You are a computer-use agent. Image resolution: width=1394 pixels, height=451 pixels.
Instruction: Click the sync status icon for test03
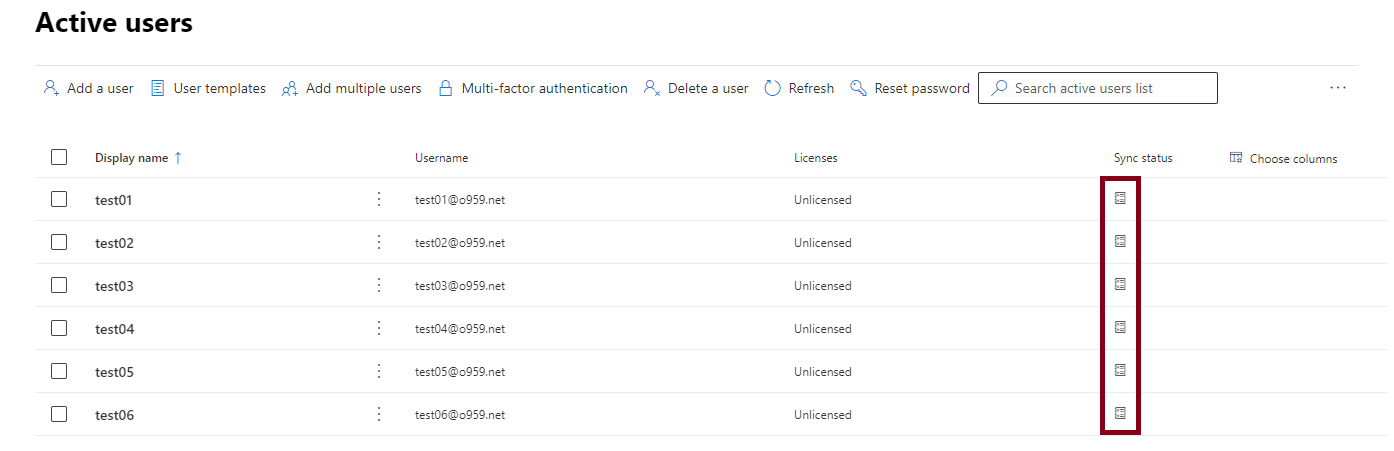point(1120,284)
